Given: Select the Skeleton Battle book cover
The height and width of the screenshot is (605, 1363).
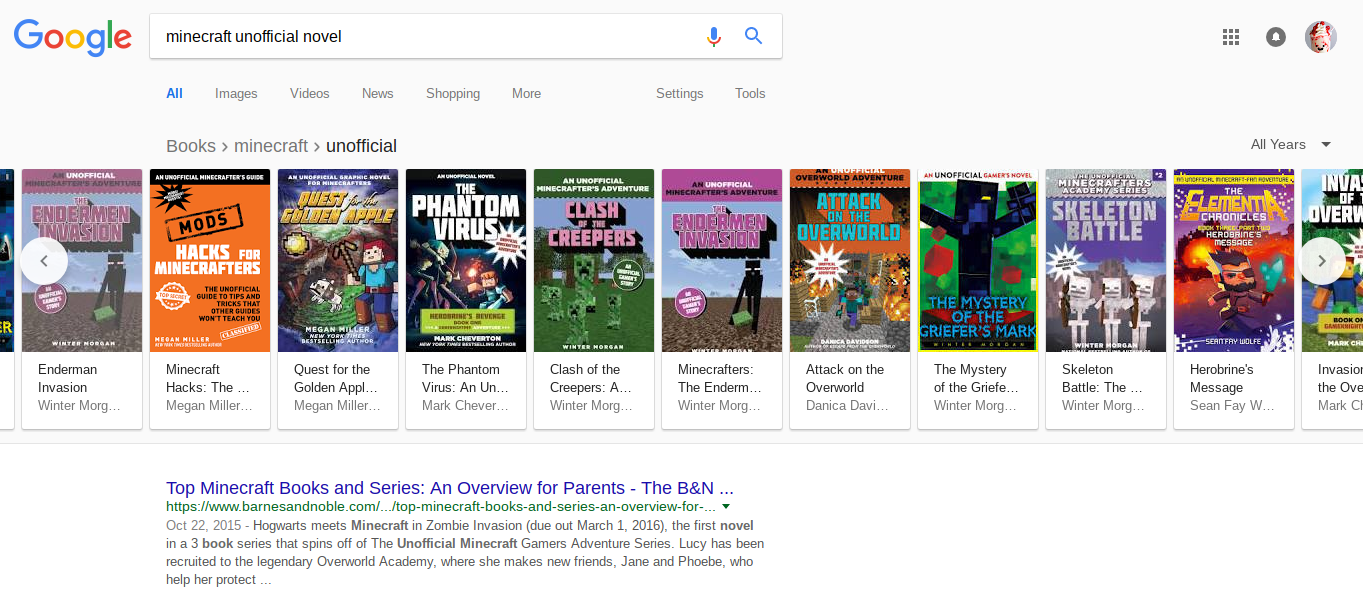Looking at the screenshot, I should 1106,260.
